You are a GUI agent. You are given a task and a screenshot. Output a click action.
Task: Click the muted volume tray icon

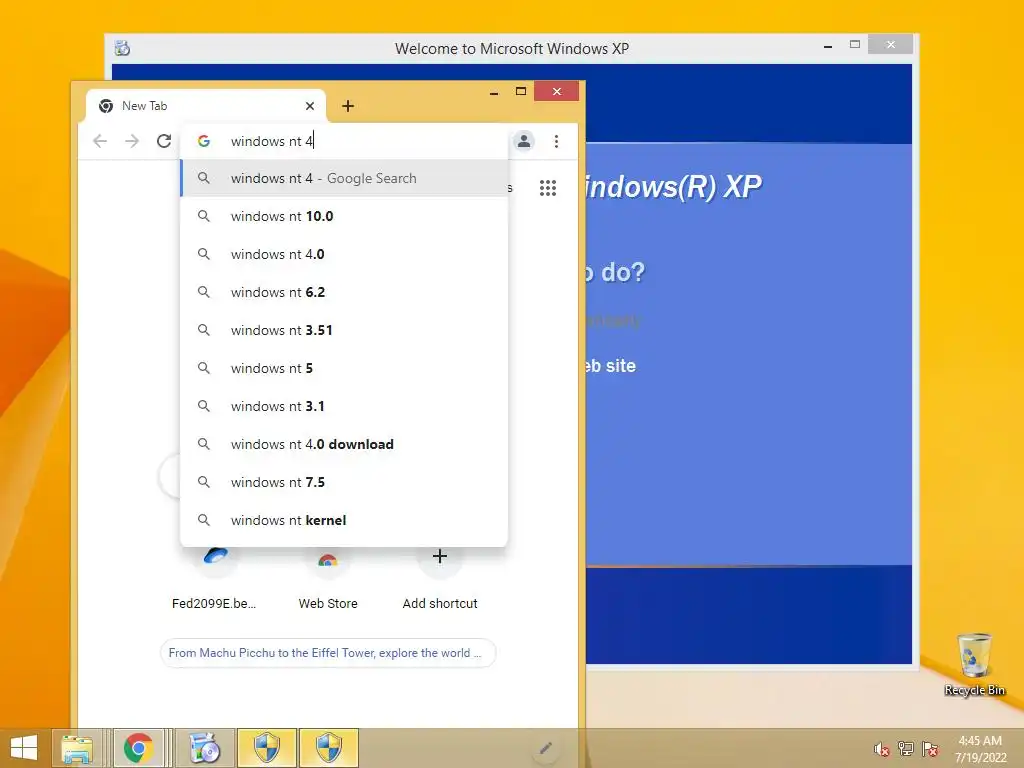[x=882, y=749]
